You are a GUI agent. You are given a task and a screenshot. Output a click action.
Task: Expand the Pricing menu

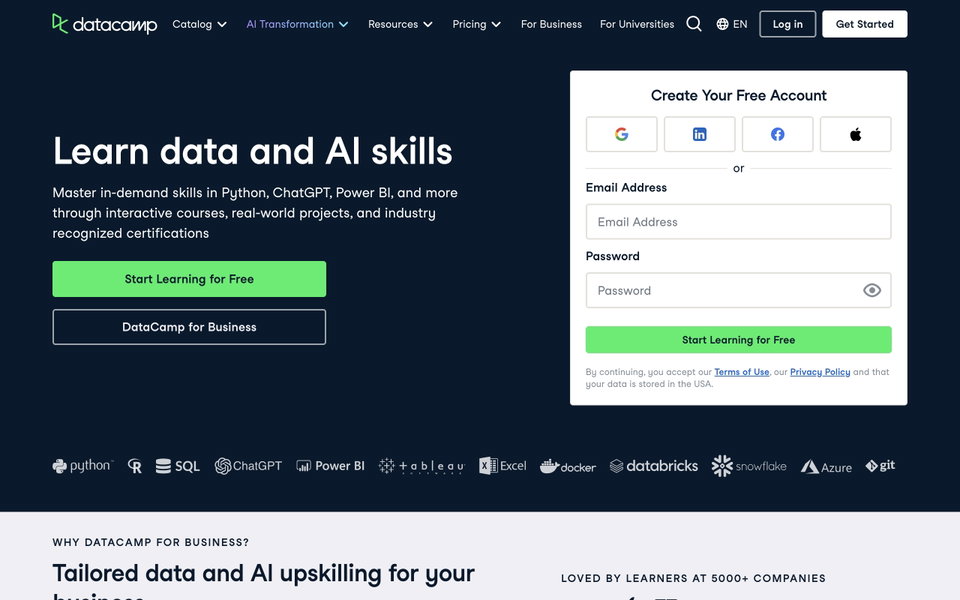tap(476, 24)
